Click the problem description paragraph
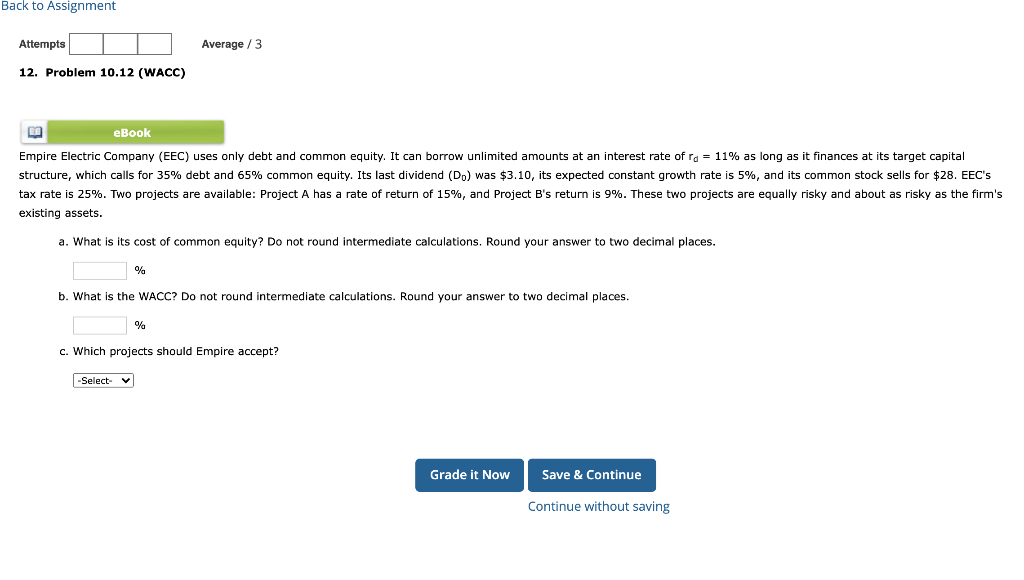 (x=500, y=185)
